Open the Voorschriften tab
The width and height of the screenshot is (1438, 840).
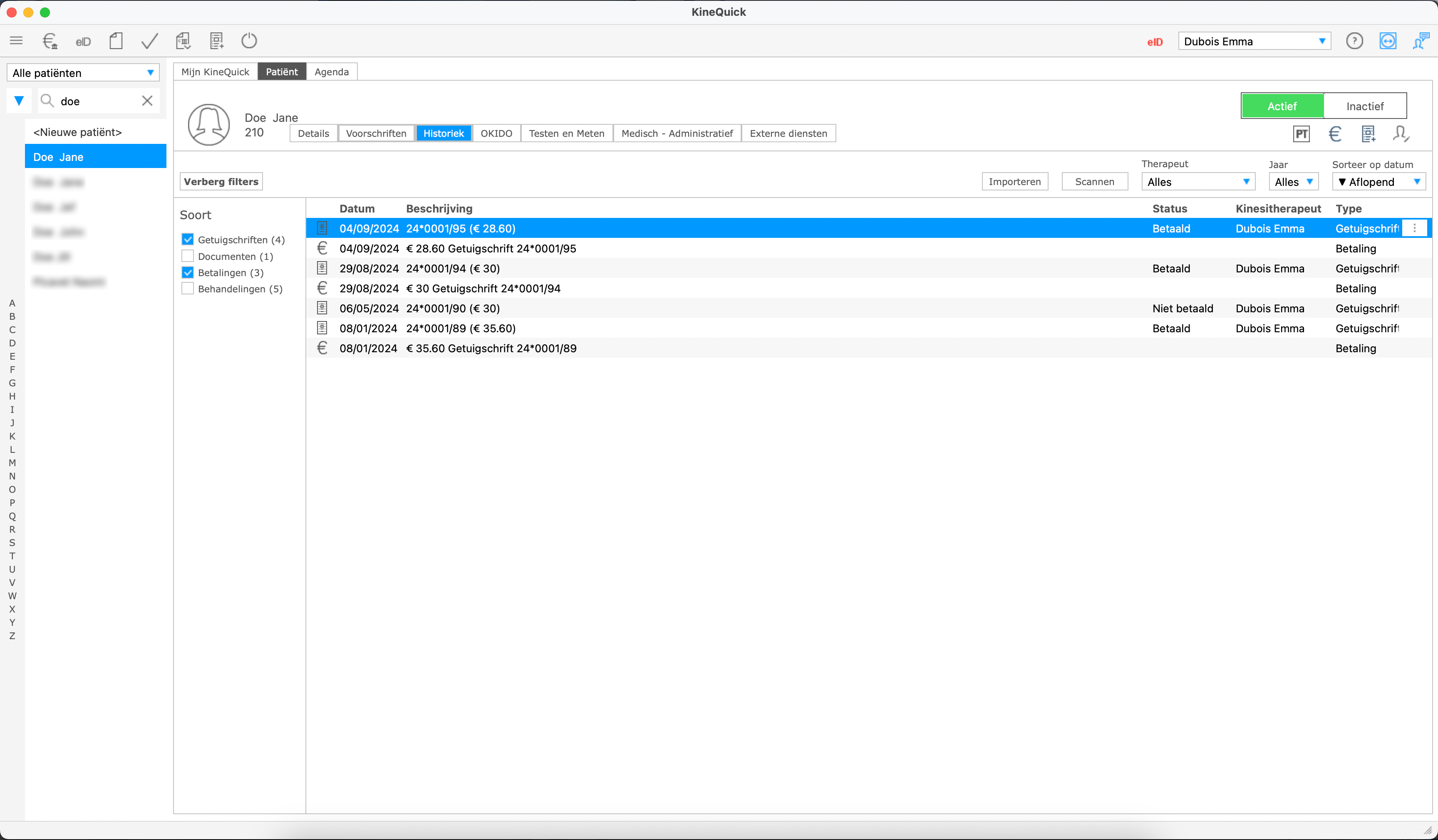[x=376, y=133]
